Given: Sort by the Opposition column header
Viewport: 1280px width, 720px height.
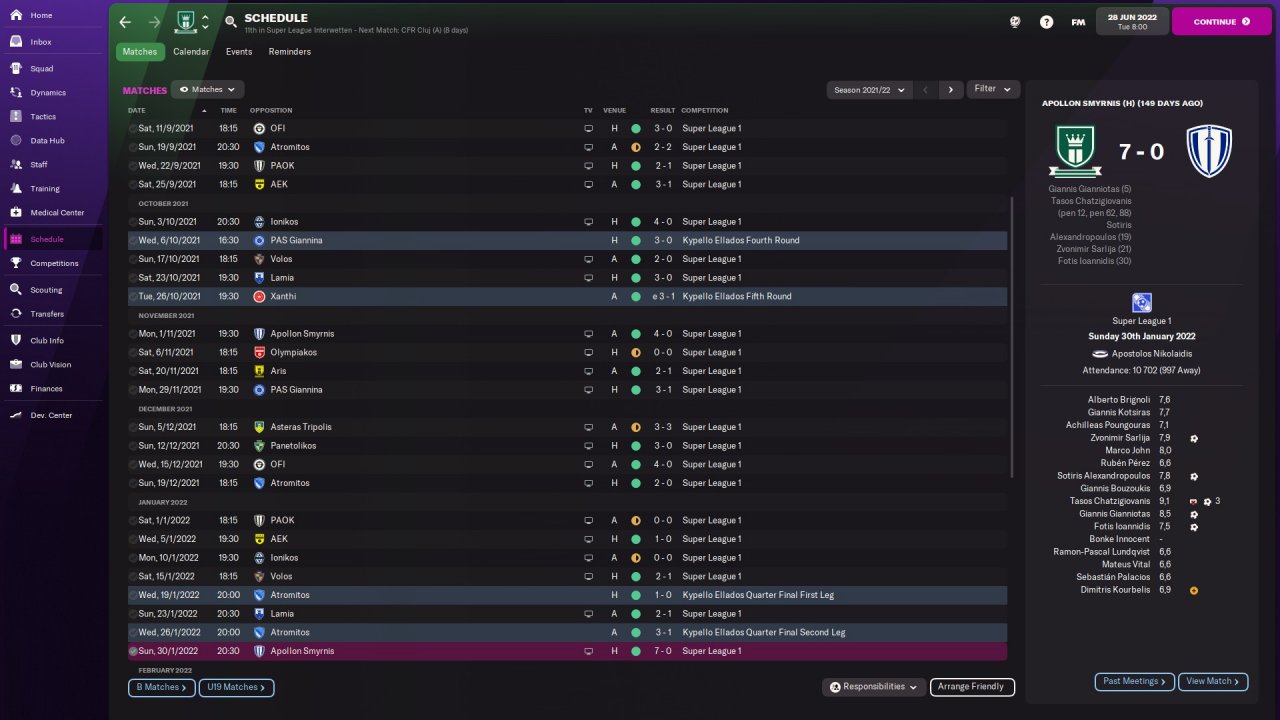Looking at the screenshot, I should (272, 110).
